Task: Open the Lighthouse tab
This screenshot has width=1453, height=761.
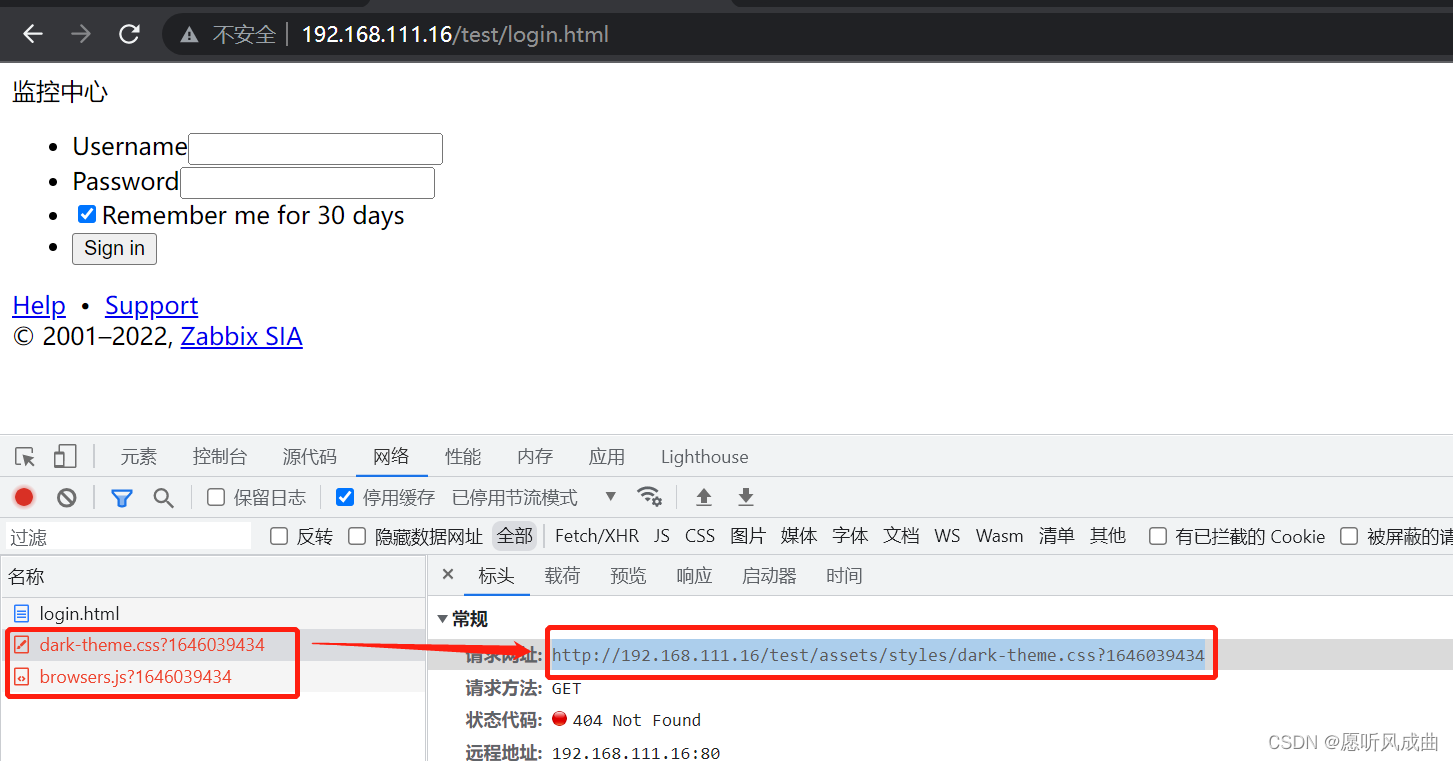Action: 704,457
